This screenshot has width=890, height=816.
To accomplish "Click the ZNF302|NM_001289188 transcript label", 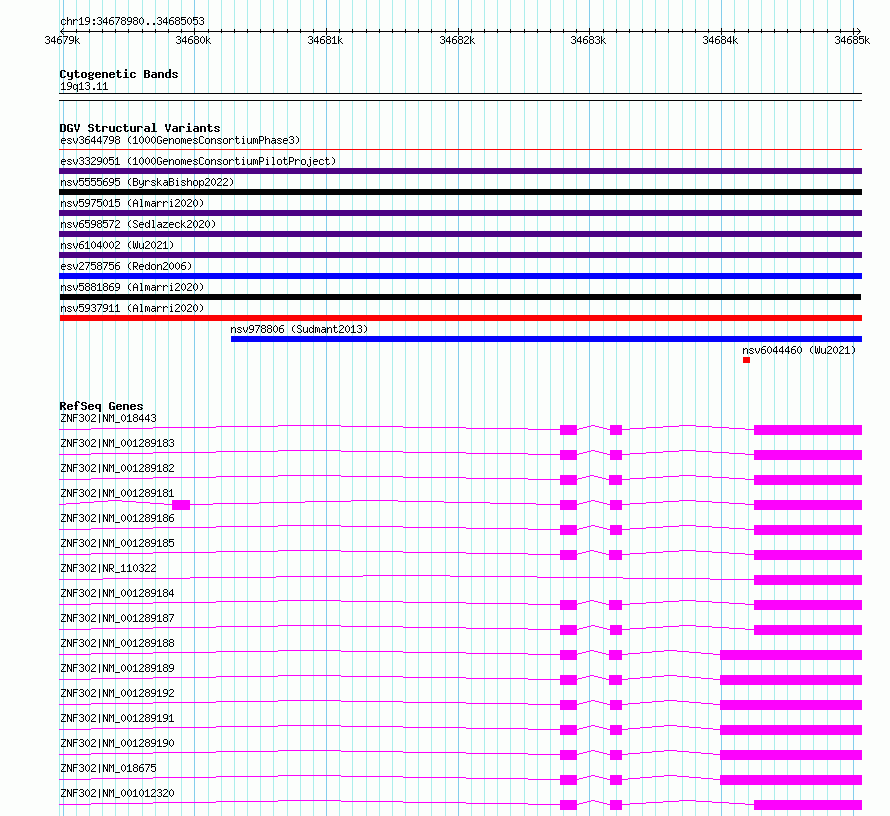I will click(117, 643).
